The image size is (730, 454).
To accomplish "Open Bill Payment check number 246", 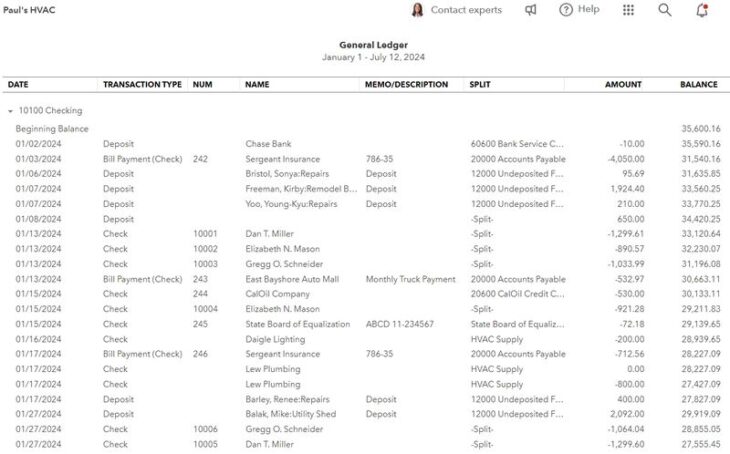I will click(x=200, y=354).
